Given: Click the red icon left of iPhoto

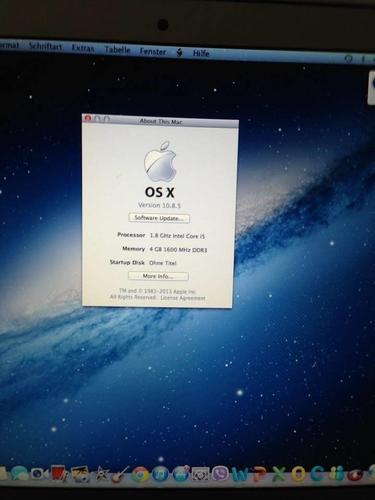Looking at the screenshot, I should (60, 473).
